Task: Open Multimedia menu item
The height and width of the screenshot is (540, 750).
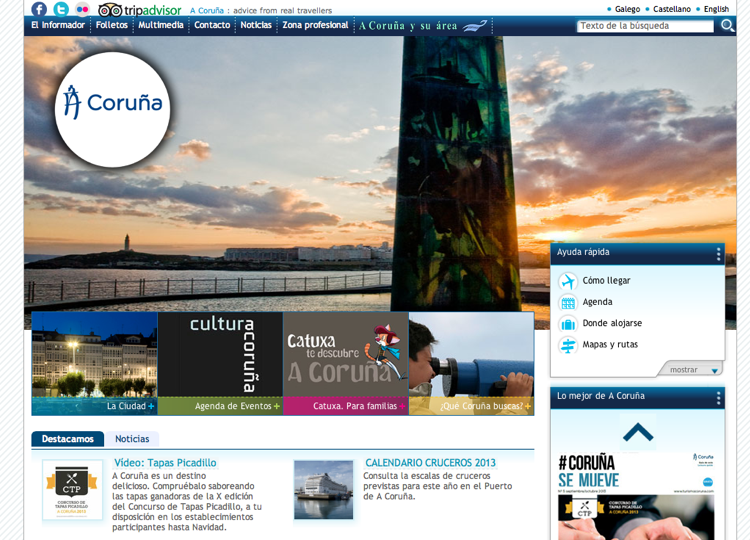Action: coord(161,25)
